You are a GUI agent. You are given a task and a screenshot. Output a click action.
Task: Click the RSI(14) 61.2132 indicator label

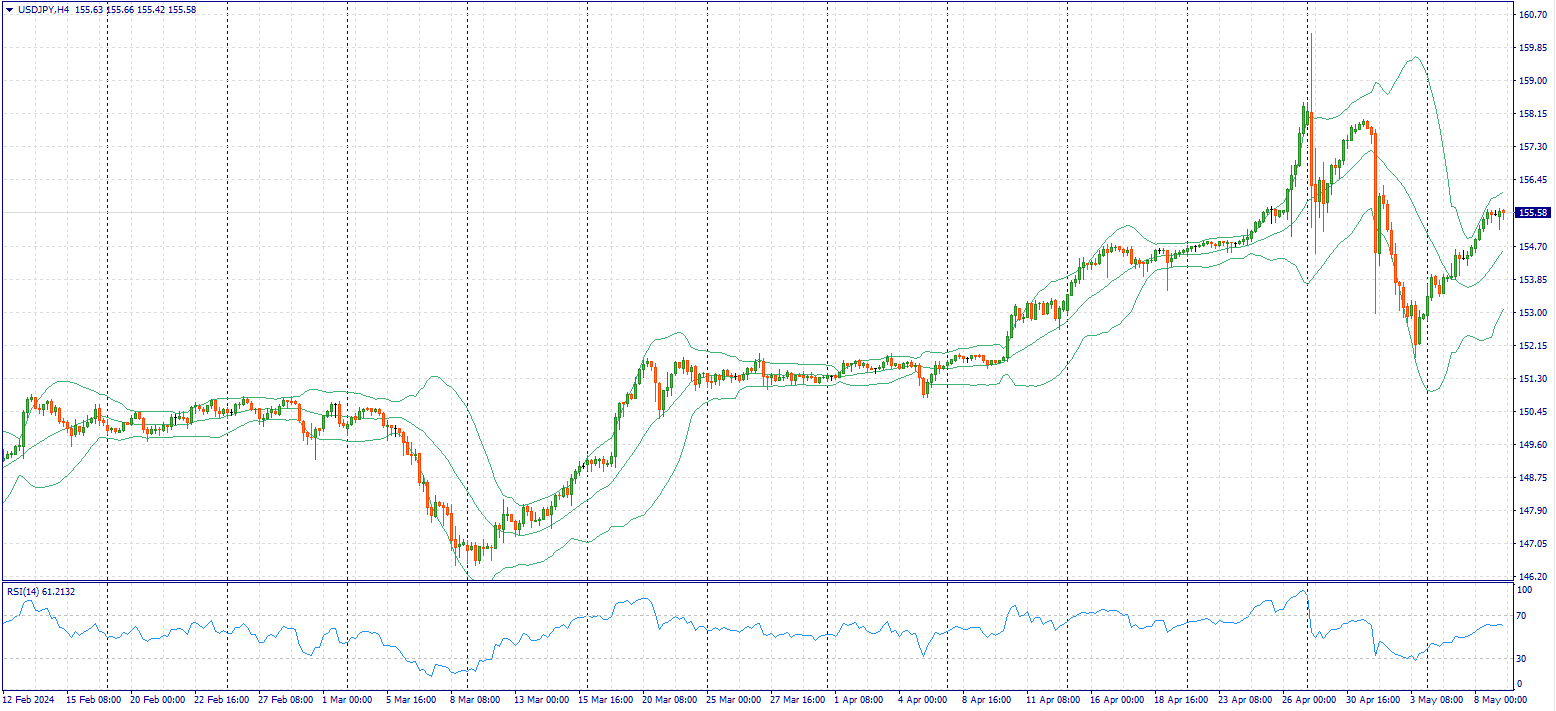click(x=41, y=592)
